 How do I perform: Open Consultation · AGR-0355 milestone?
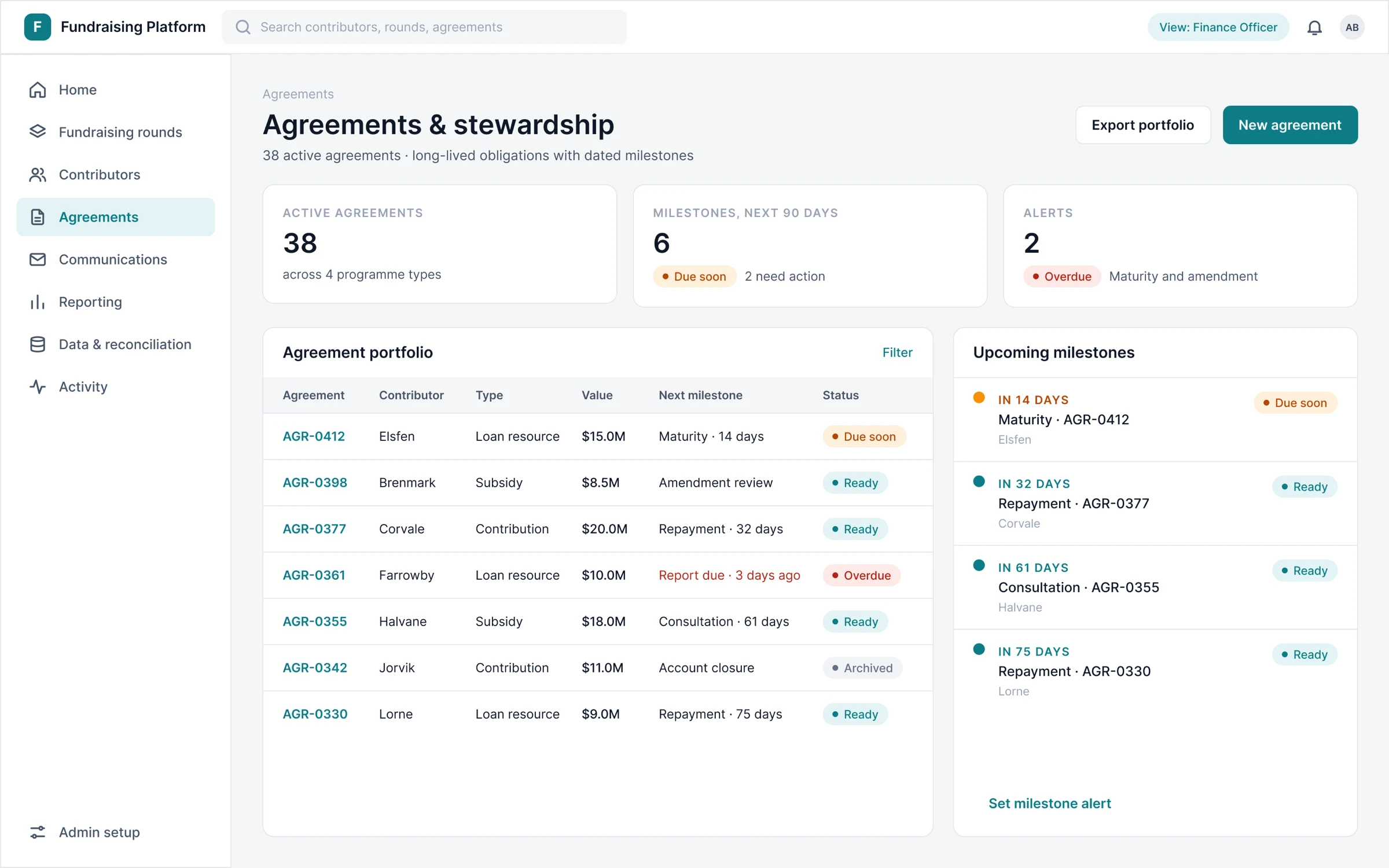[x=1155, y=587]
